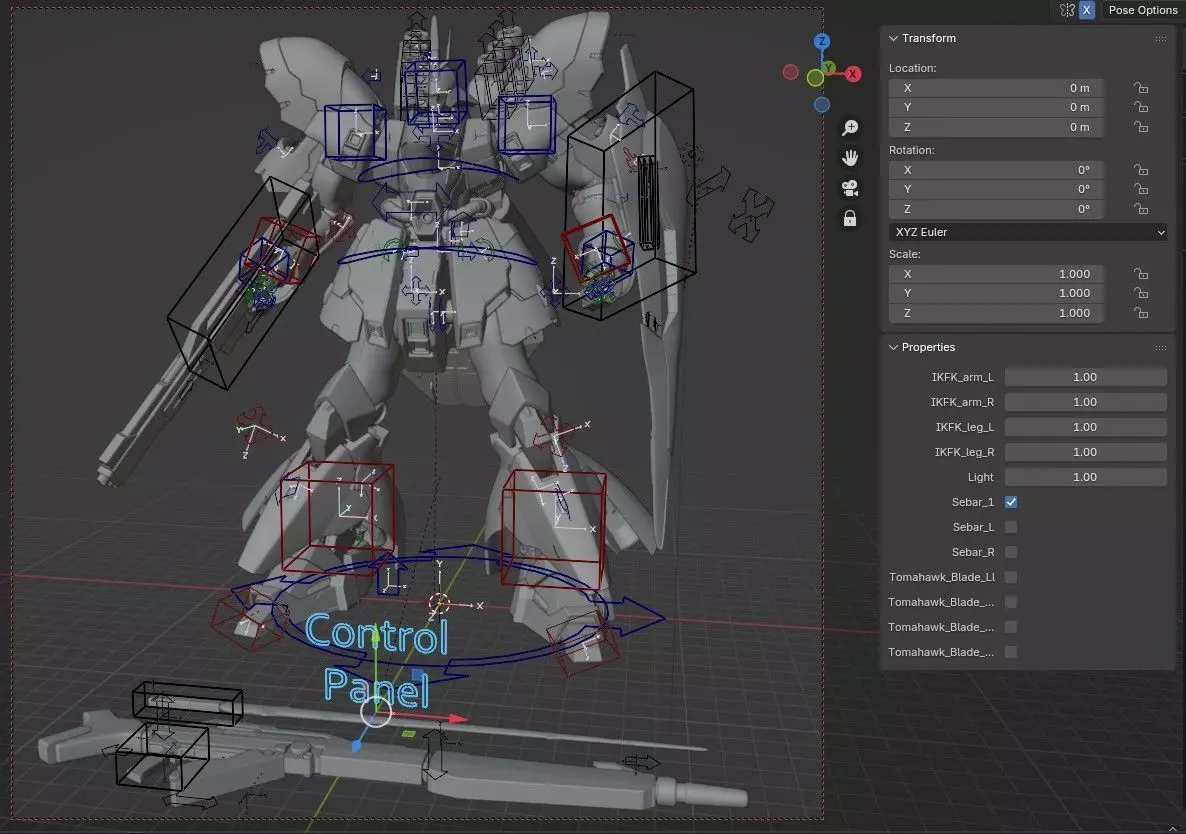Click the 'Scale:' label
The image size is (1186, 834).
pyautogui.click(x=905, y=254)
